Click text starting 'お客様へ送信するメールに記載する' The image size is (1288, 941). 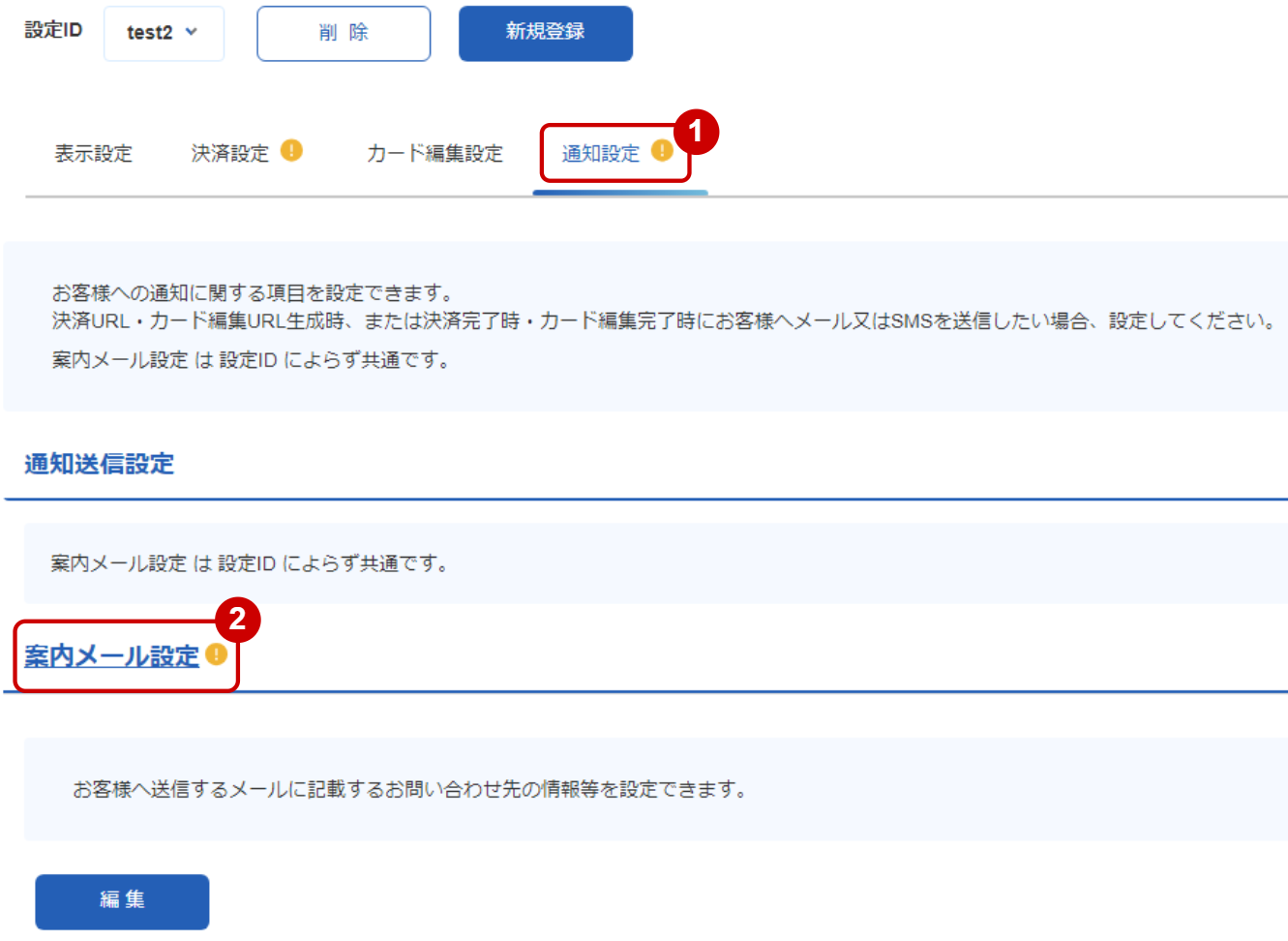pos(411,790)
